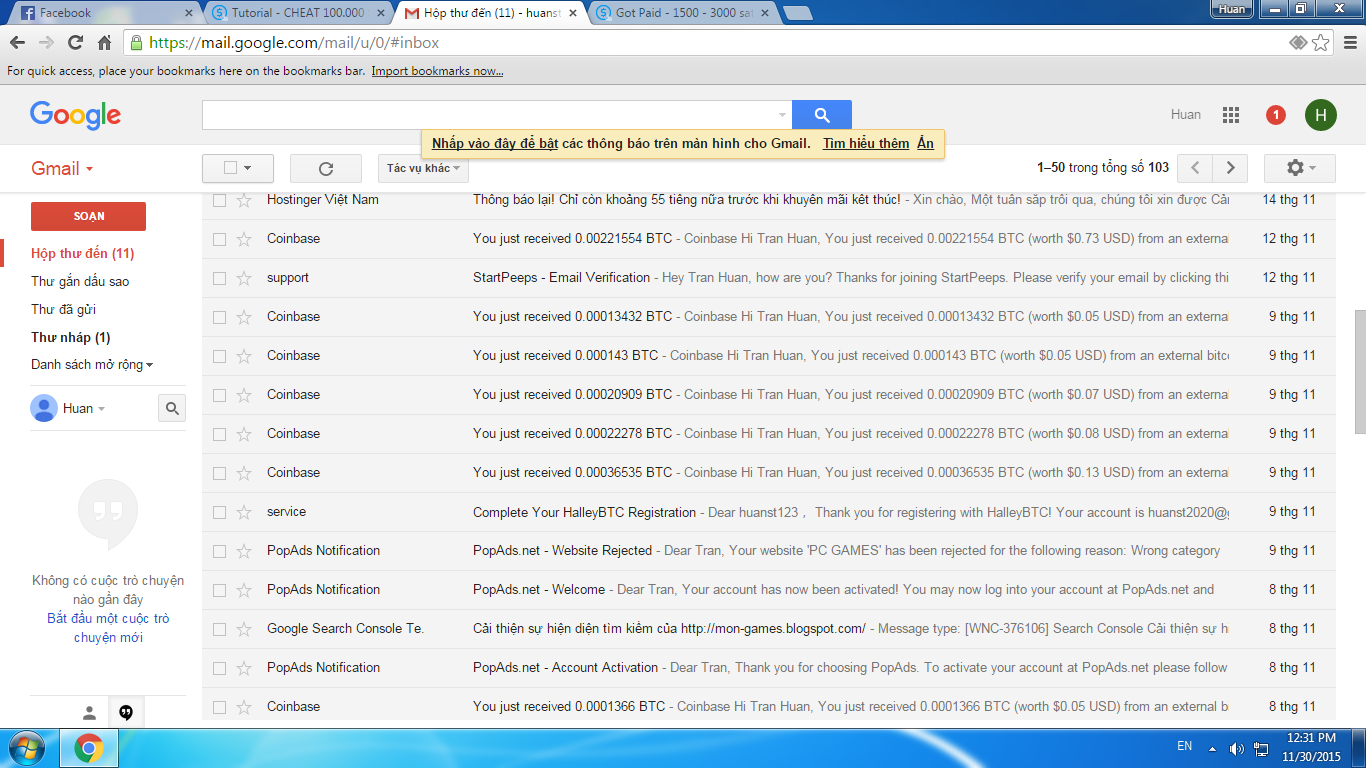The width and height of the screenshot is (1366, 768).
Task: Go to Chrome home page
Action: tap(104, 43)
